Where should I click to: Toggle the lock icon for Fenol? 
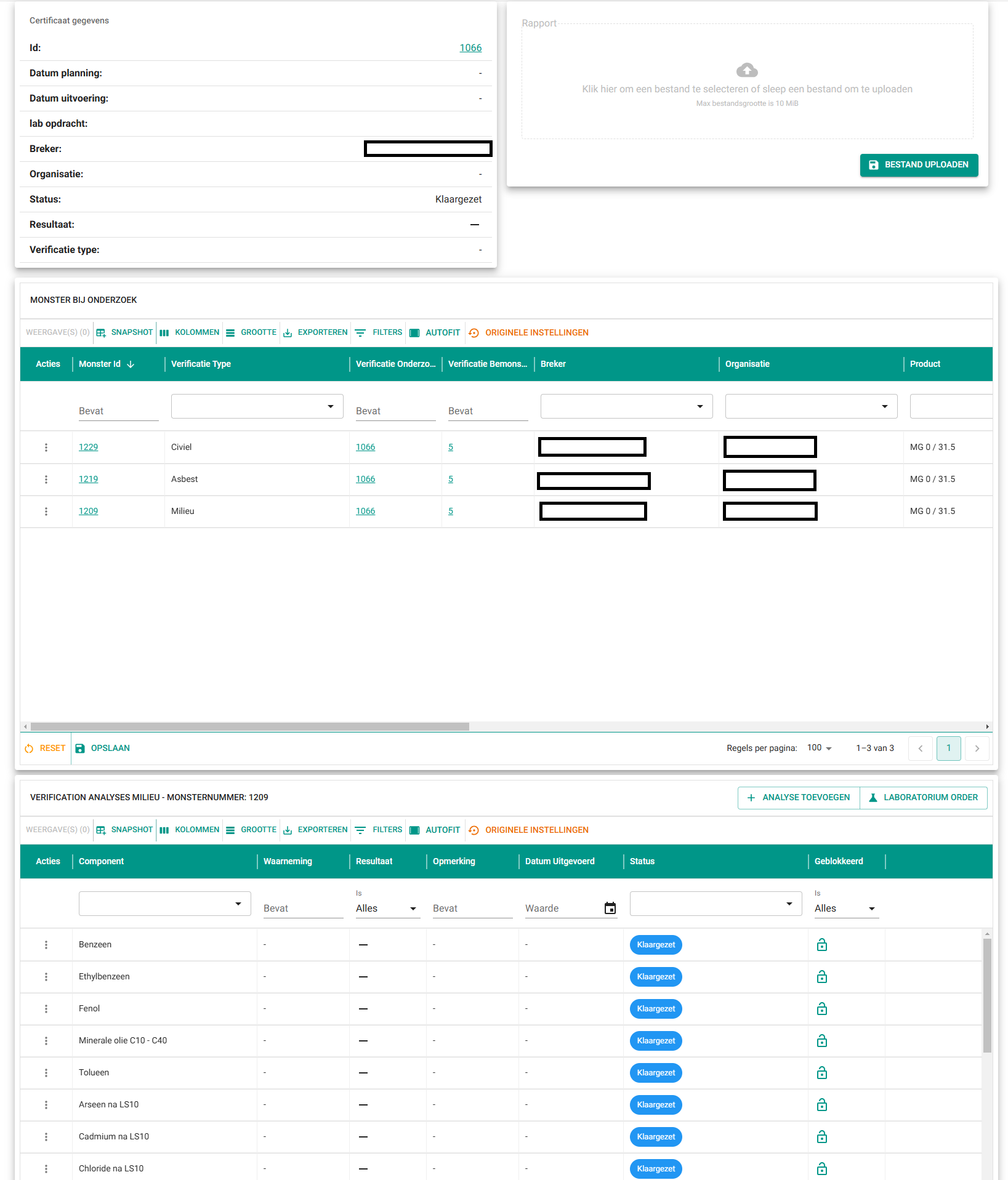[822, 1009]
